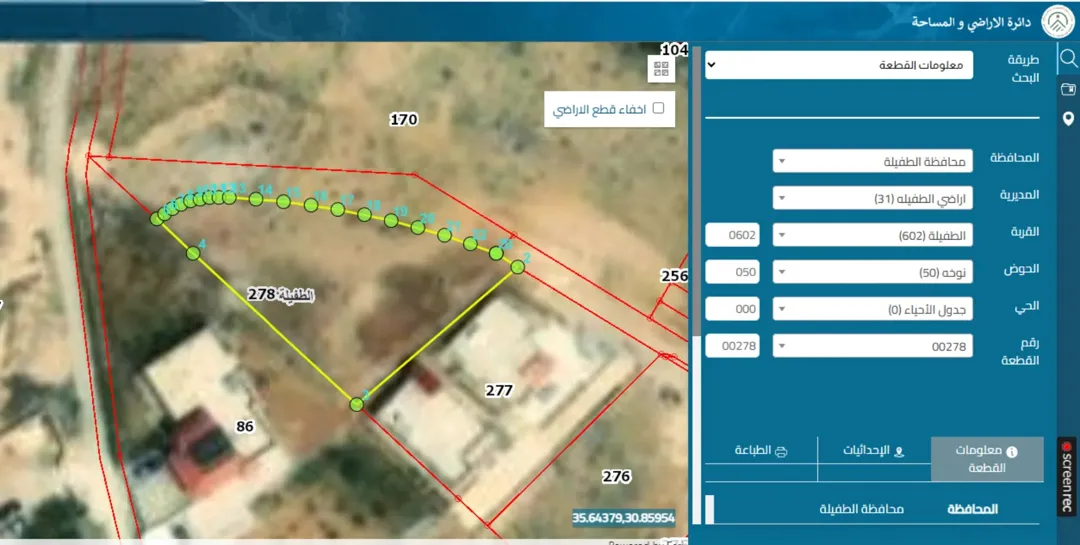Open the القرية village dropdown
Image resolution: width=1080 pixels, height=545 pixels.
tap(873, 235)
